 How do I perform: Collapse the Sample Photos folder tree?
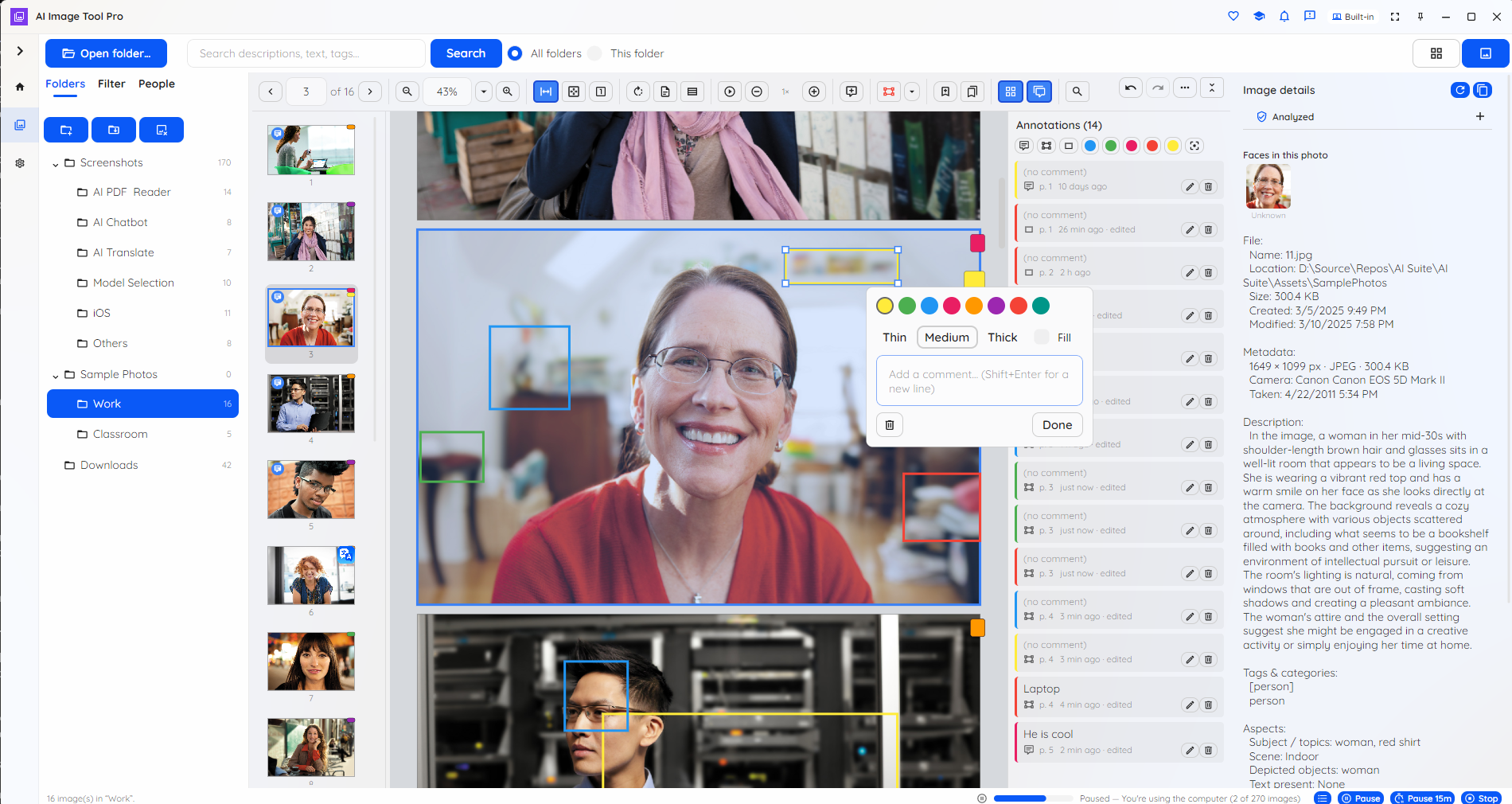coord(56,375)
